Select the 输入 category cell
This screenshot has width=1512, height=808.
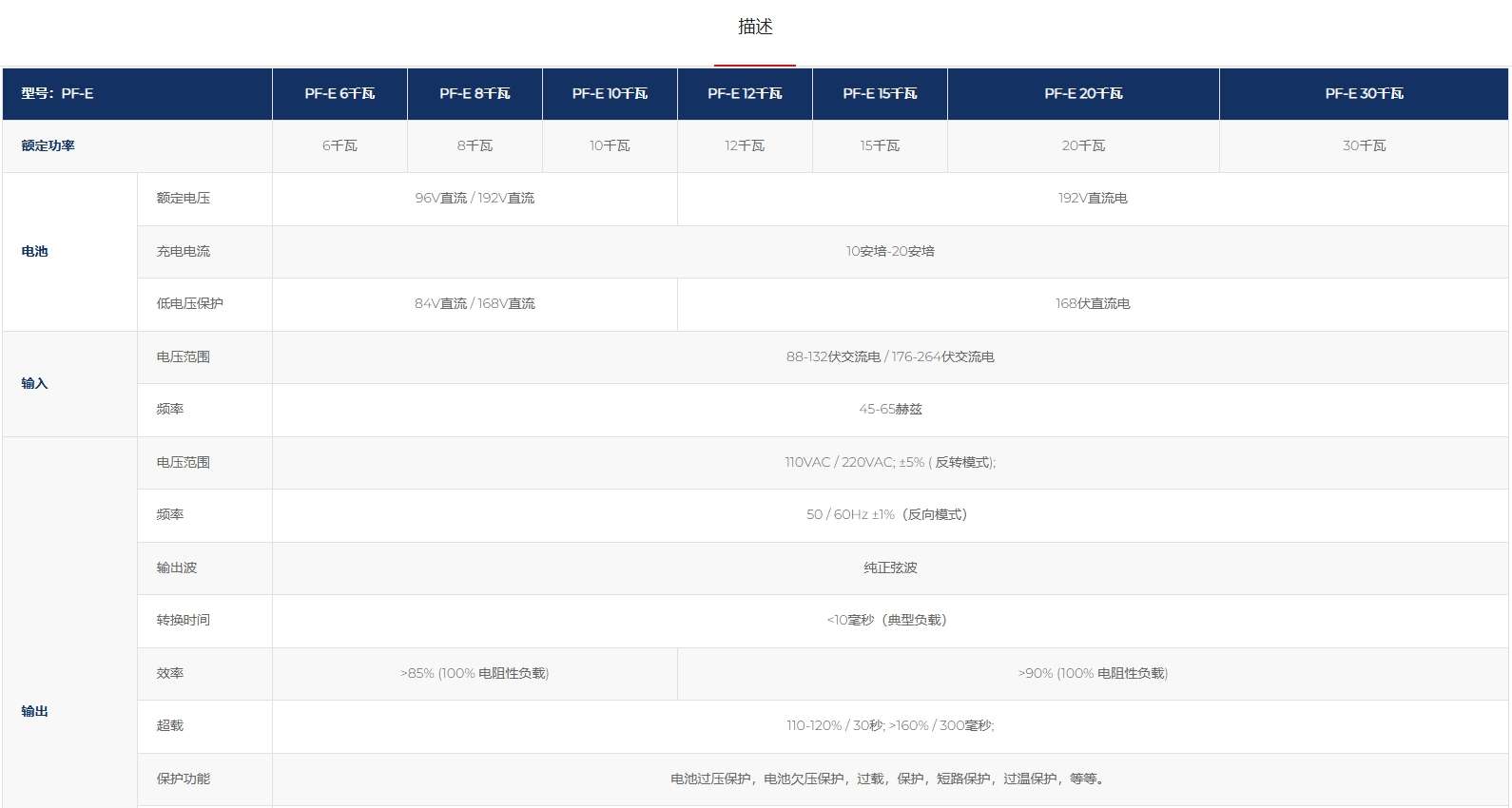tap(35, 384)
